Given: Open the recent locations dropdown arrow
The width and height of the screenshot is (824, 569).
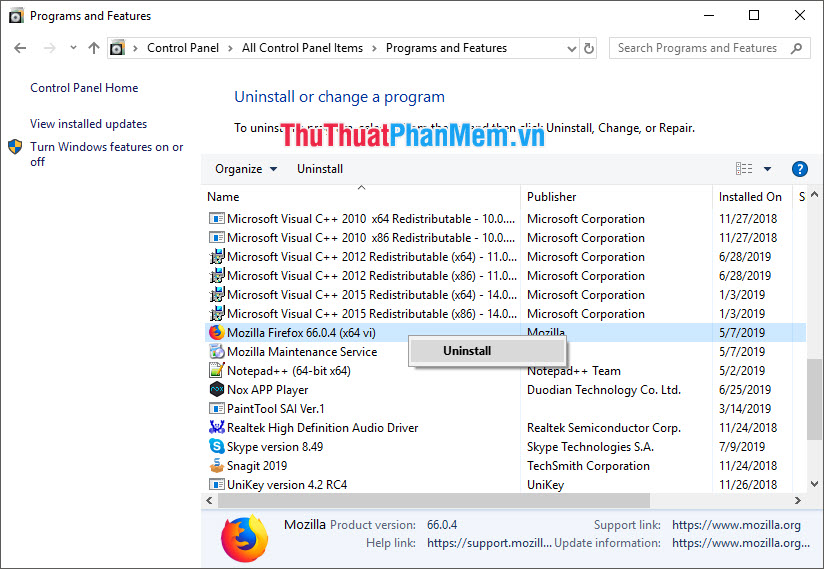Looking at the screenshot, I should pos(73,48).
